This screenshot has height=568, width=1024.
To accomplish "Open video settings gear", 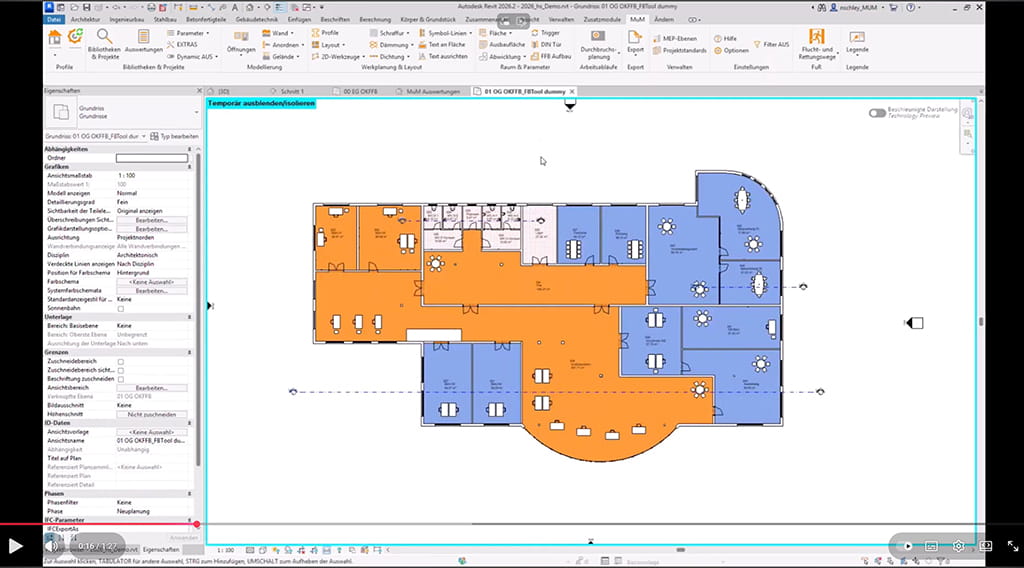I will pyautogui.click(x=958, y=546).
